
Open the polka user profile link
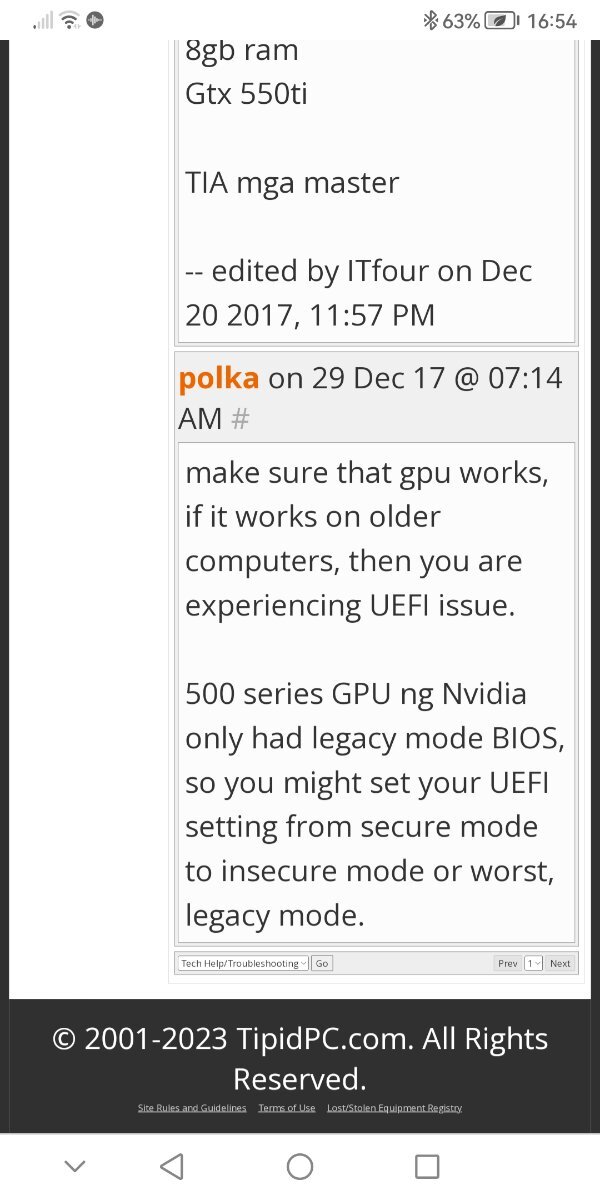[219, 378]
